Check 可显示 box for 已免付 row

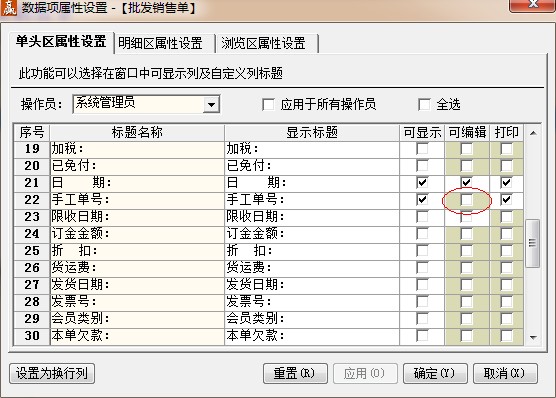(x=422, y=166)
